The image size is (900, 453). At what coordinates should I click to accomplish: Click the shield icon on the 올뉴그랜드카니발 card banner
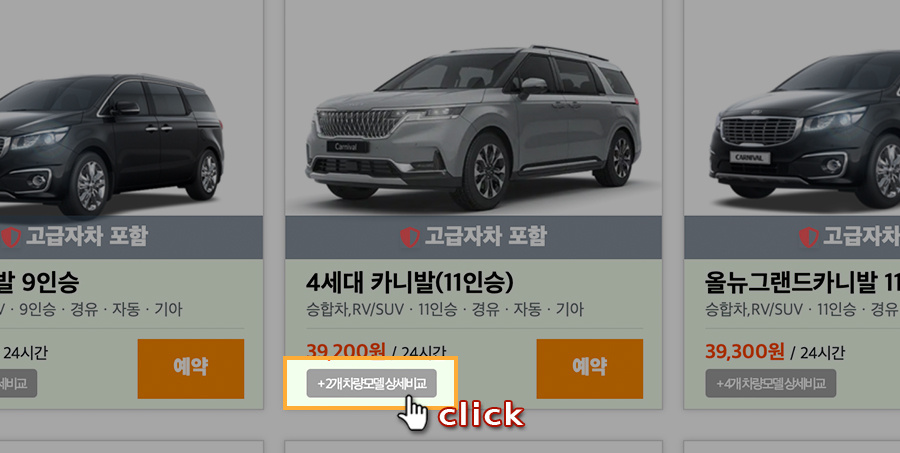click(808, 237)
